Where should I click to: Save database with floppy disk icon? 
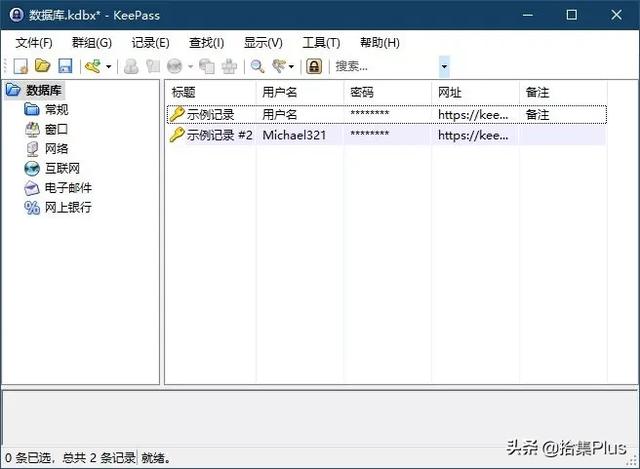[x=65, y=66]
